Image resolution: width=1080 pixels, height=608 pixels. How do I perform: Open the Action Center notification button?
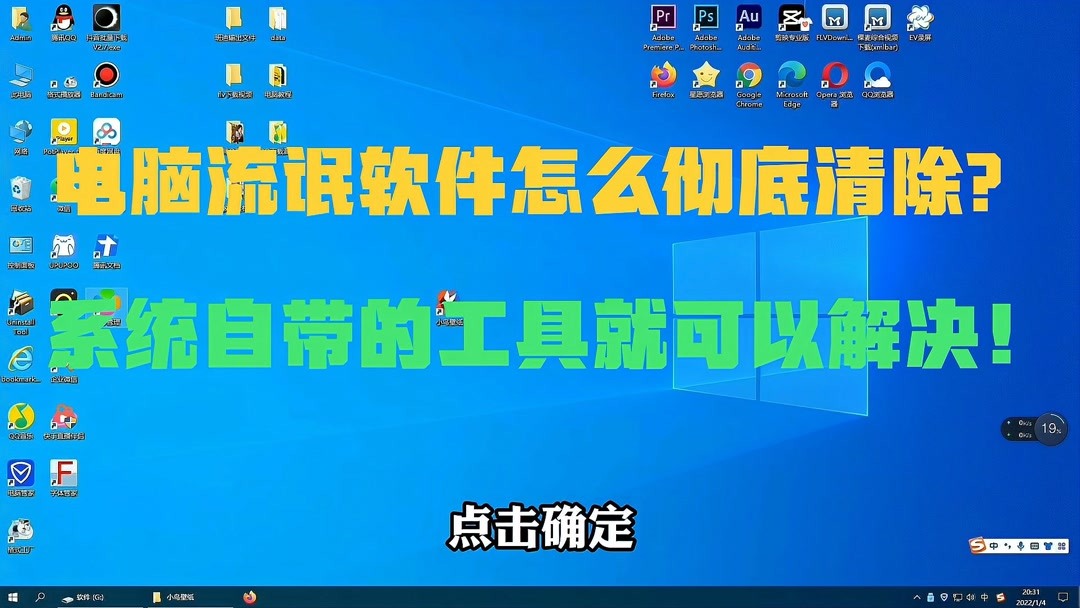[x=1064, y=596]
